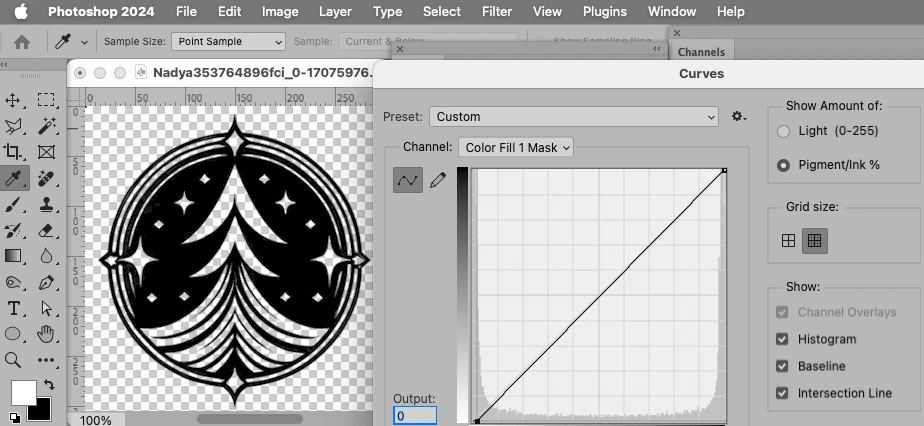The width and height of the screenshot is (924, 426).
Task: Select the Pen tool
Action: tap(46, 282)
